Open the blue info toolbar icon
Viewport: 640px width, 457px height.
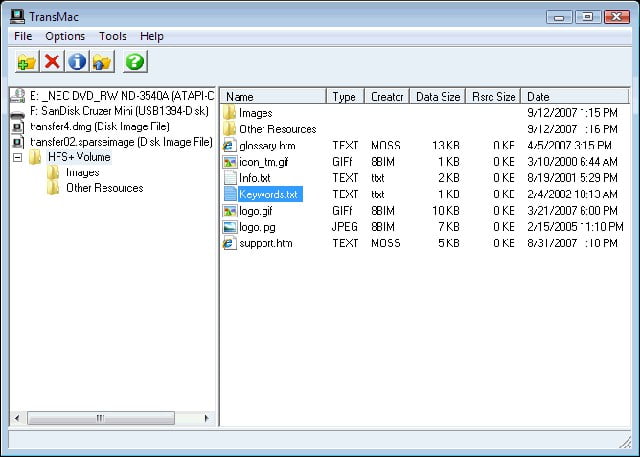click(77, 62)
